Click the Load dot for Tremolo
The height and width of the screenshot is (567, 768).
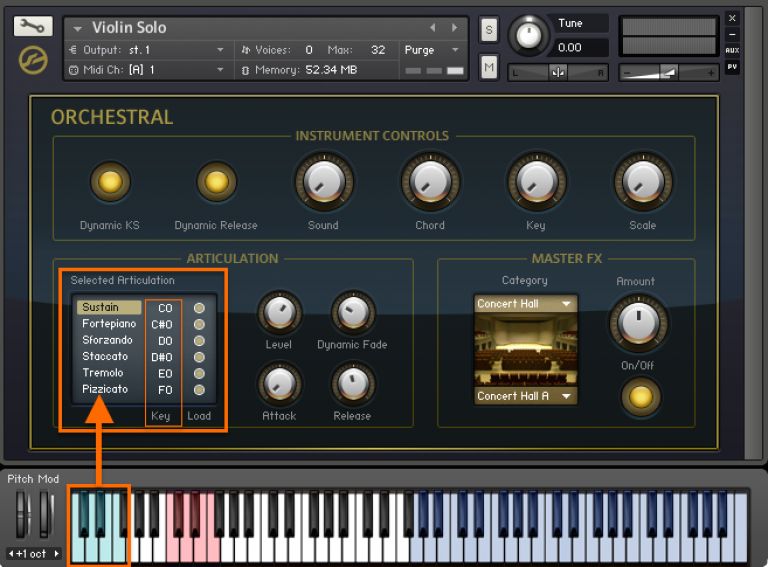click(x=199, y=373)
